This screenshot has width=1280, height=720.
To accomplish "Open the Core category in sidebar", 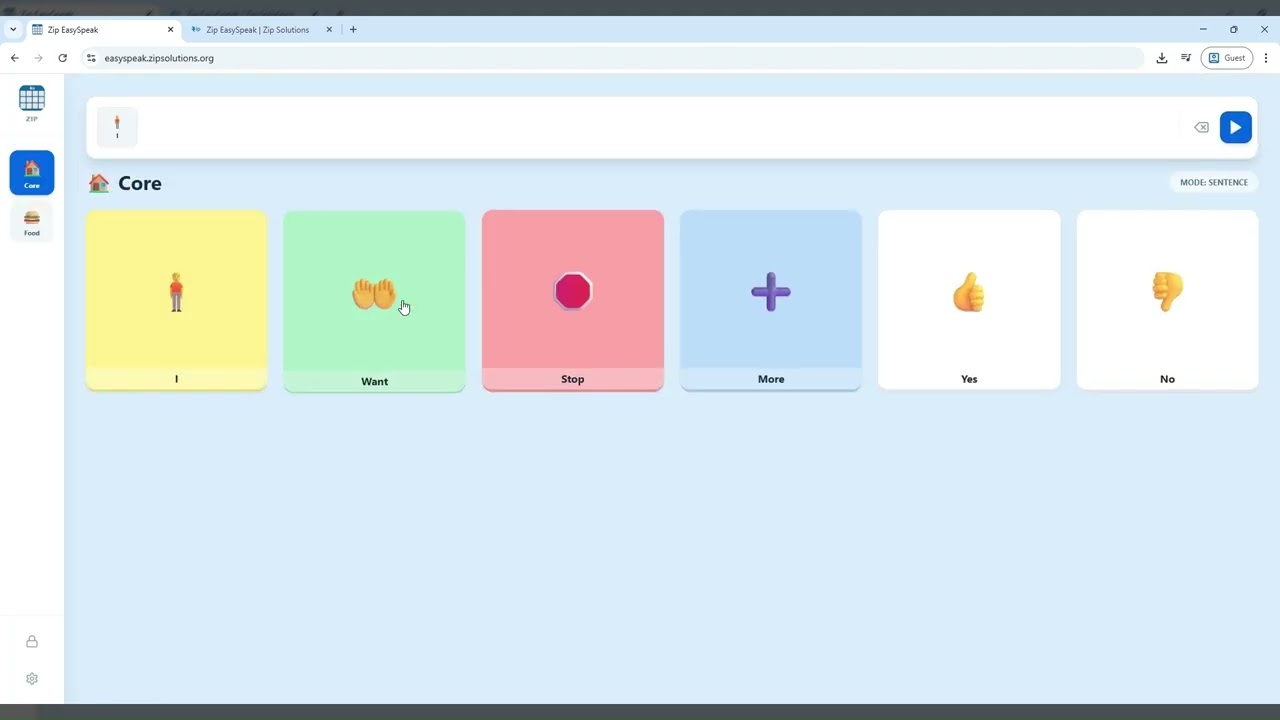I will coord(32,172).
